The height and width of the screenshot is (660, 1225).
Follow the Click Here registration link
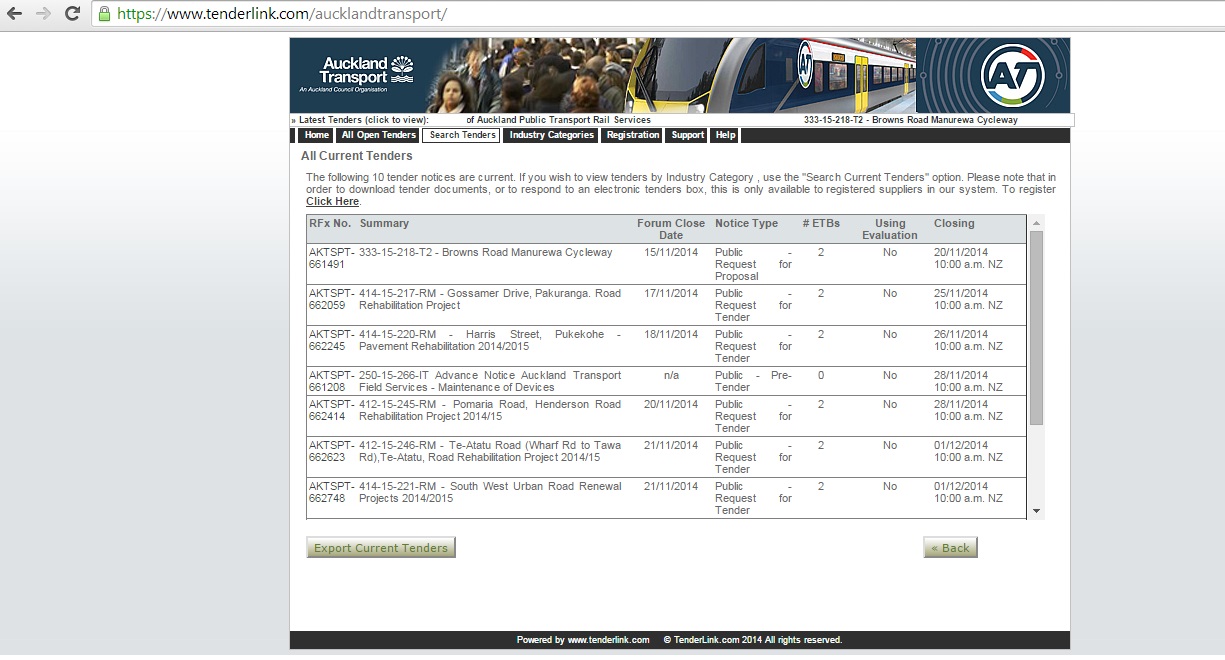(x=332, y=201)
